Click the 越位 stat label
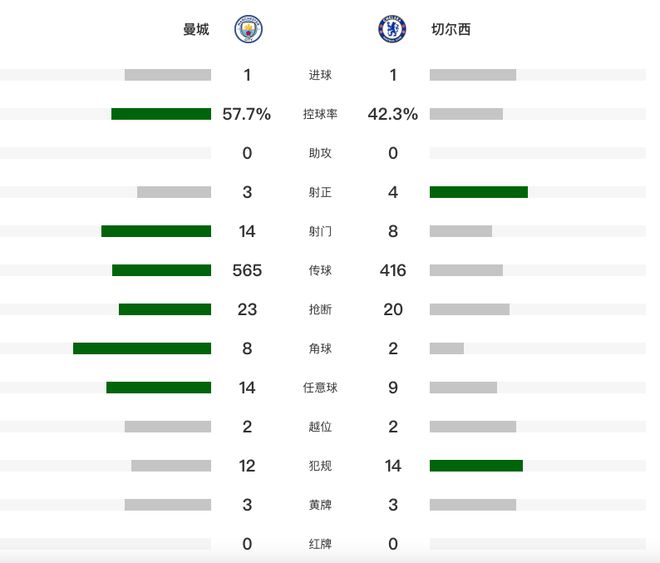Image resolution: width=660 pixels, height=563 pixels. (x=320, y=426)
